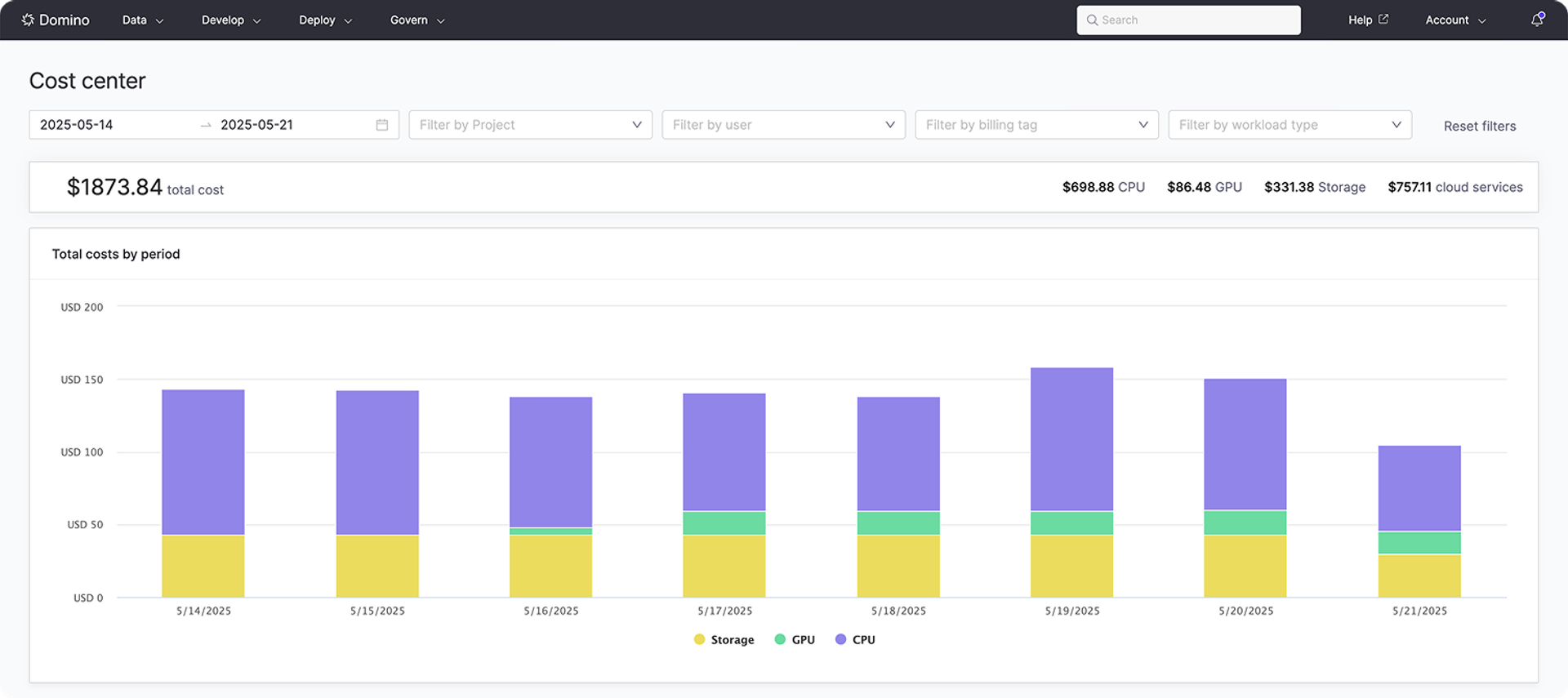Image resolution: width=1568 pixels, height=698 pixels.
Task: Click the yellow Storage bar for 5/14/2025
Action: (203, 566)
